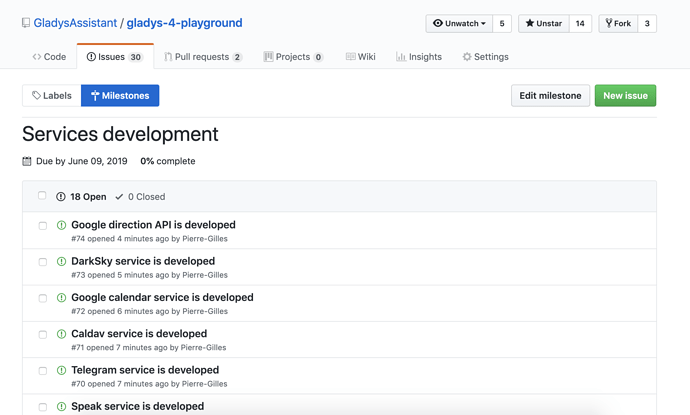Click the forks count 3

(647, 23)
